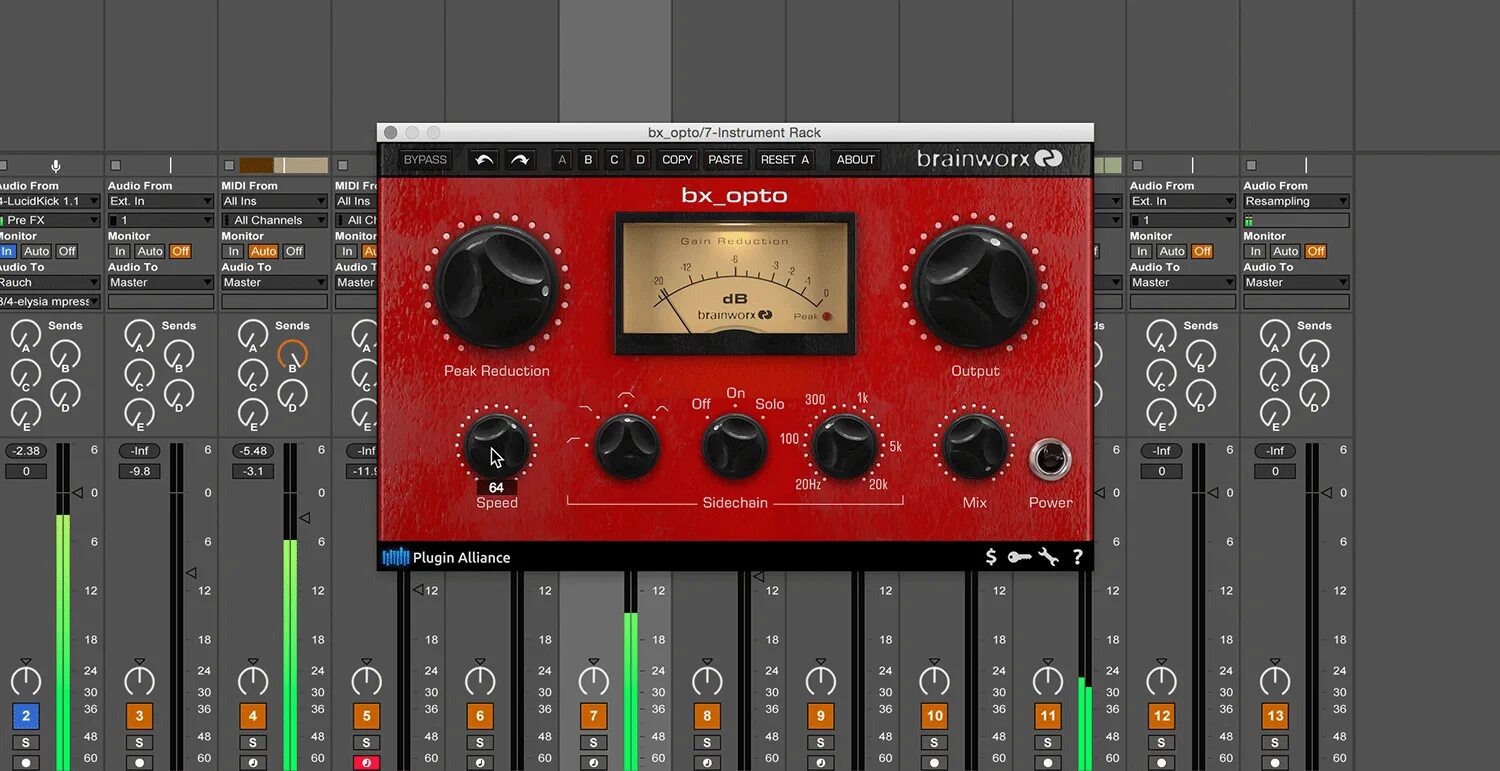Open track 3 Audio From 'Ext. In' dropdown

[x=161, y=201]
